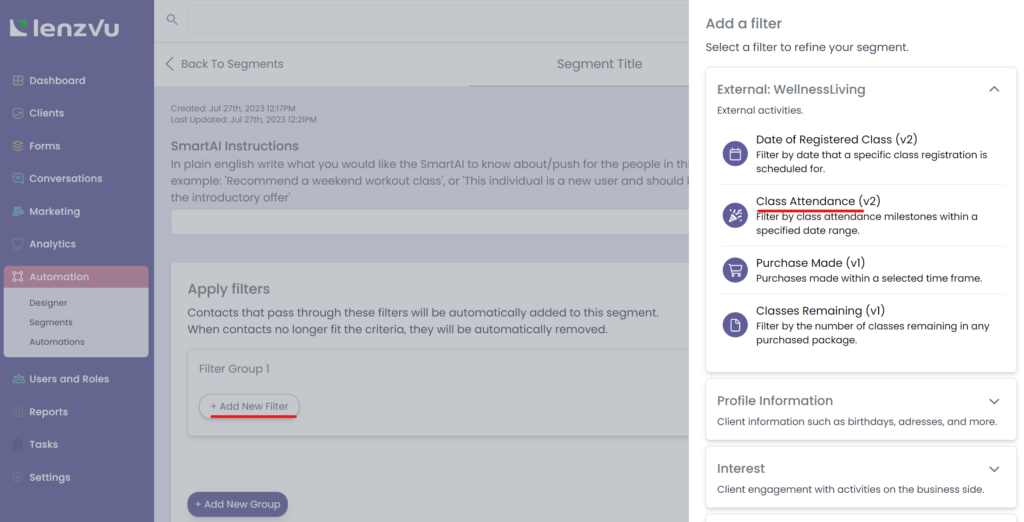Click the search magnifier icon
1024x522 pixels.
click(172, 19)
